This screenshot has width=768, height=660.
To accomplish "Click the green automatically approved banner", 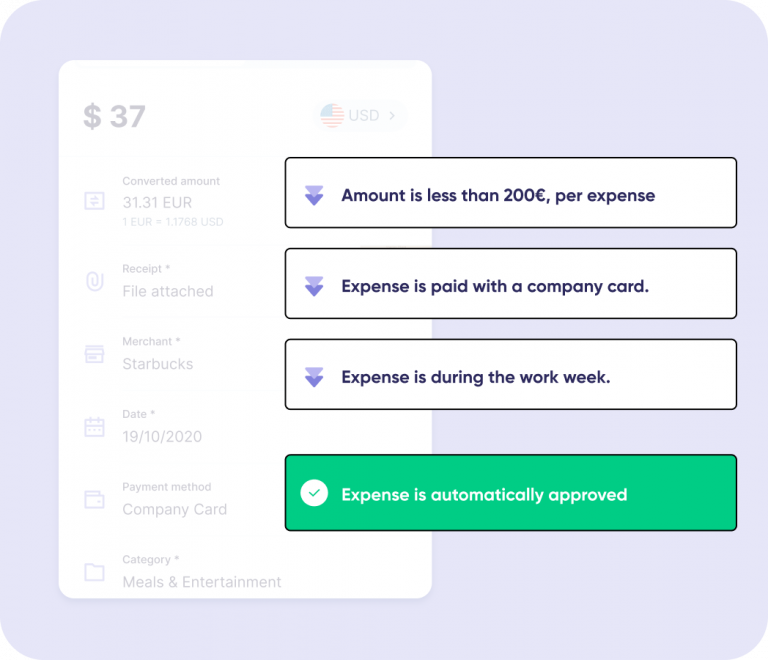I will point(511,493).
